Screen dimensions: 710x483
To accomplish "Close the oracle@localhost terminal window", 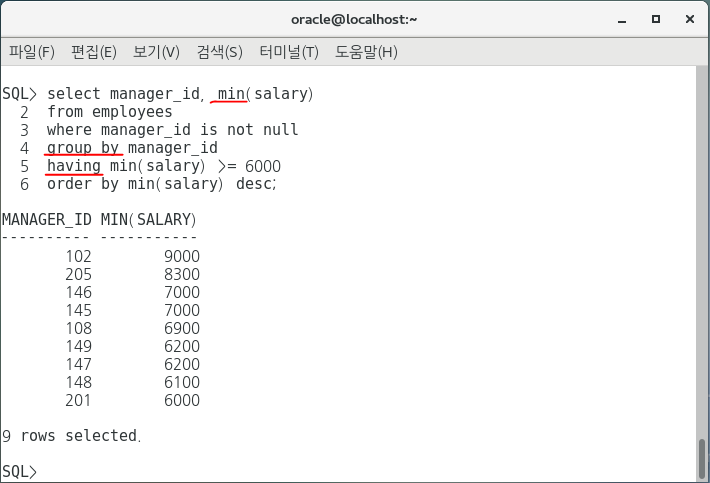I will pos(690,19).
